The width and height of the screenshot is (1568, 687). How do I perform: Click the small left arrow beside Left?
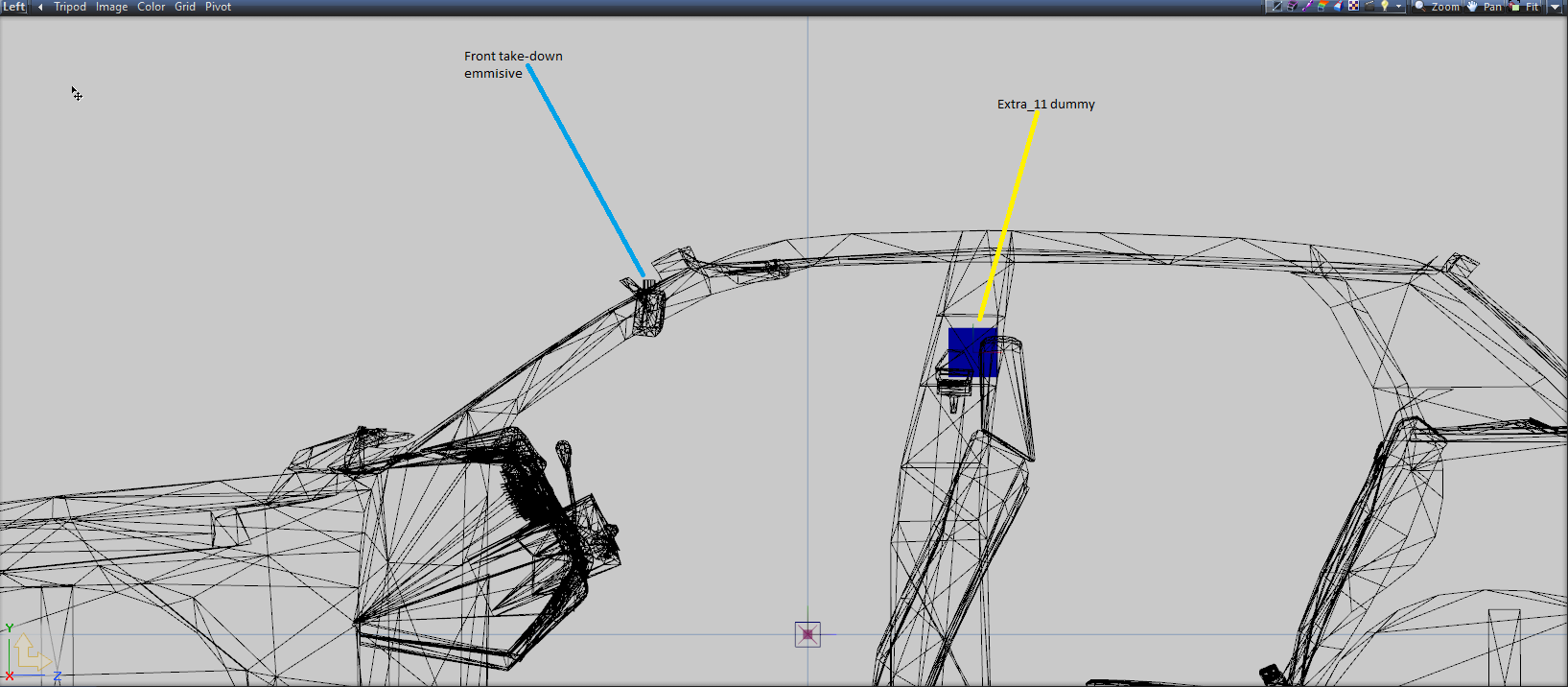pyautogui.click(x=40, y=7)
